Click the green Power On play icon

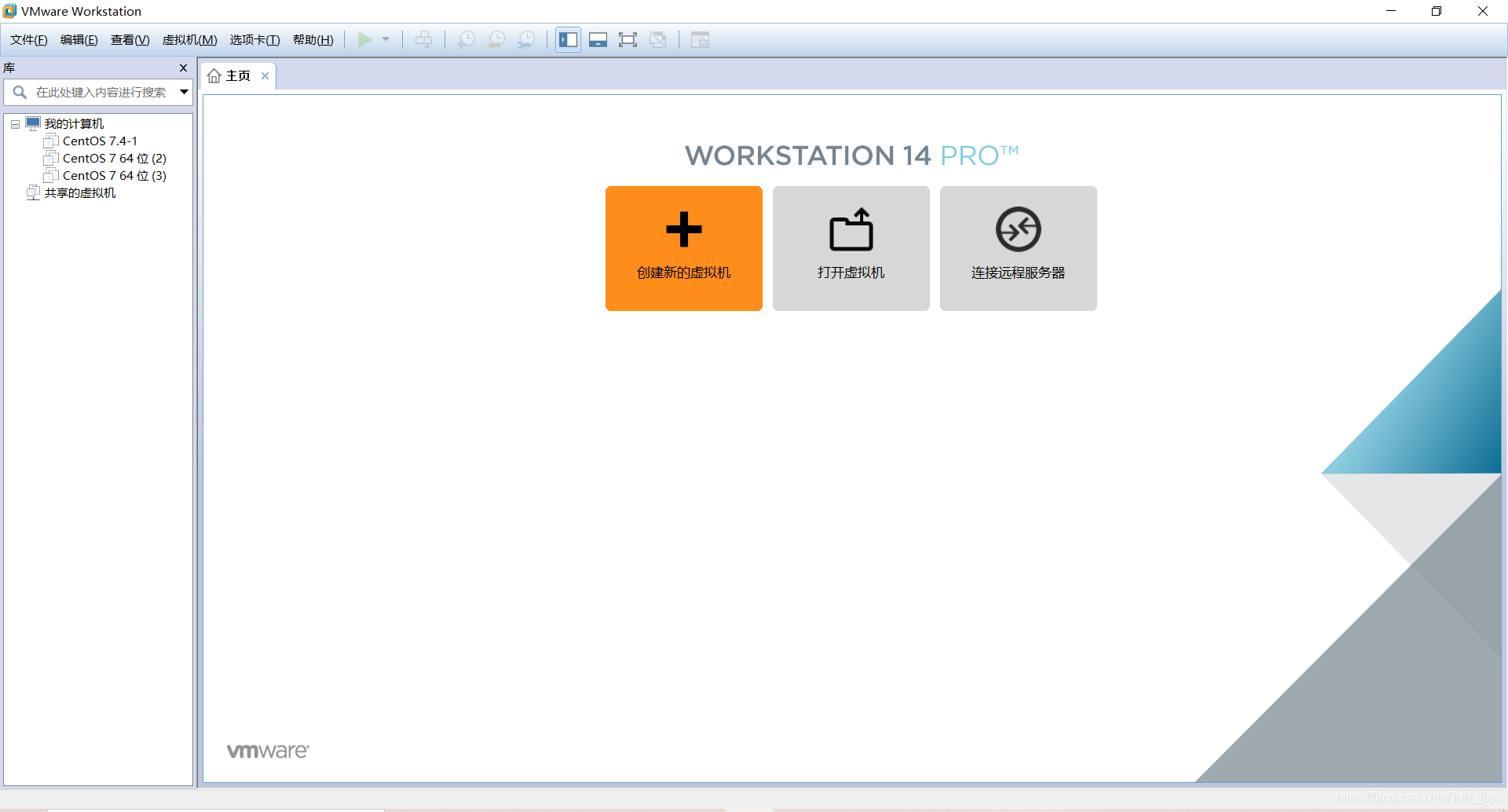(365, 40)
